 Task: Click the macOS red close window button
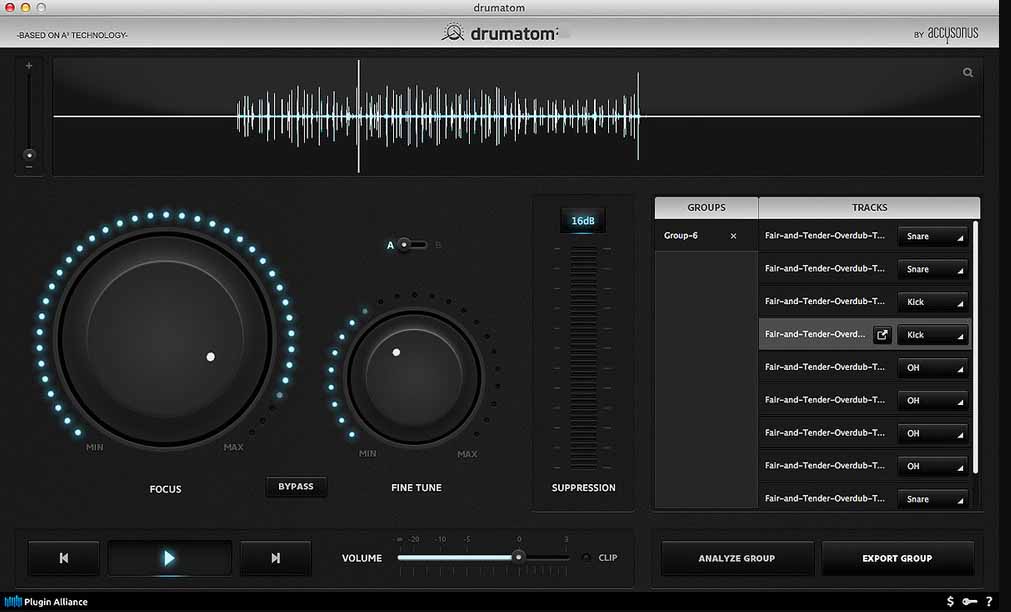(10, 7)
